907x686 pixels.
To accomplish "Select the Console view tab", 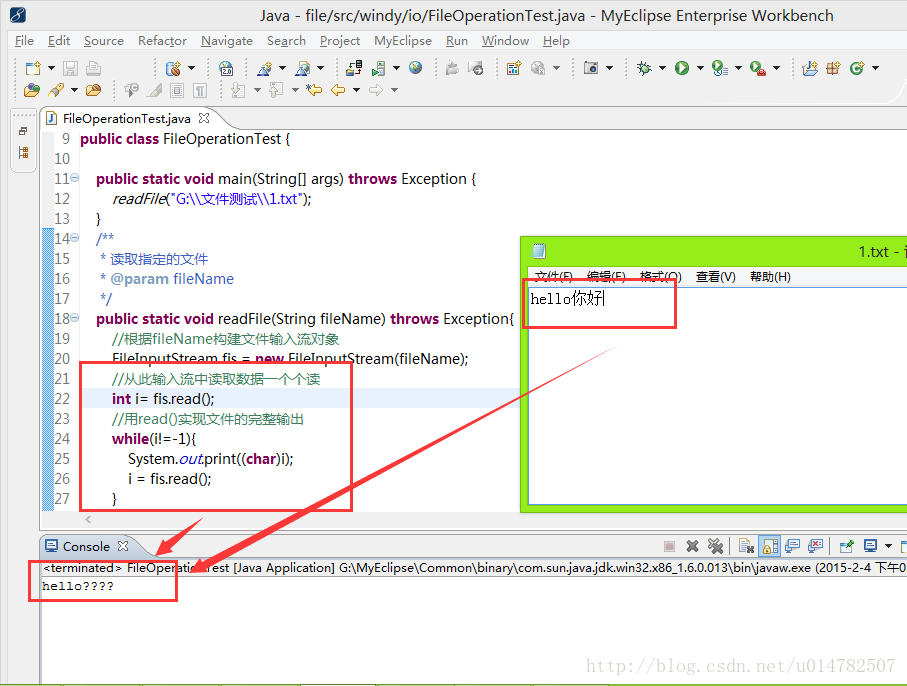I will [86, 547].
